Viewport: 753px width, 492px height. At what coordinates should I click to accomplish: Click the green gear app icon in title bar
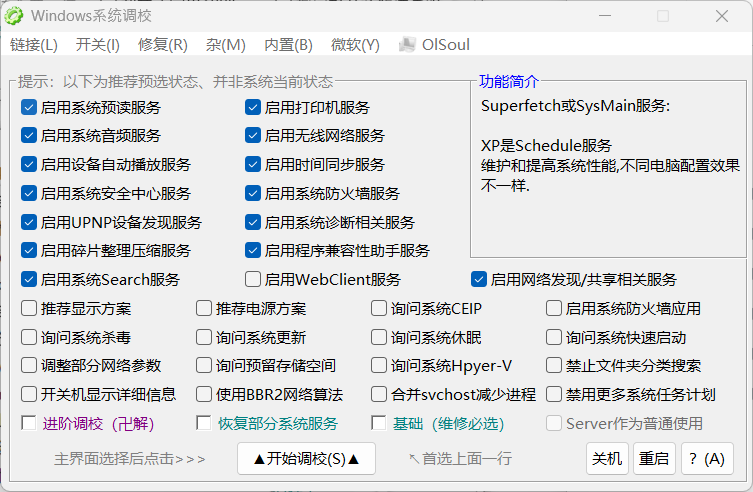tap(13, 16)
